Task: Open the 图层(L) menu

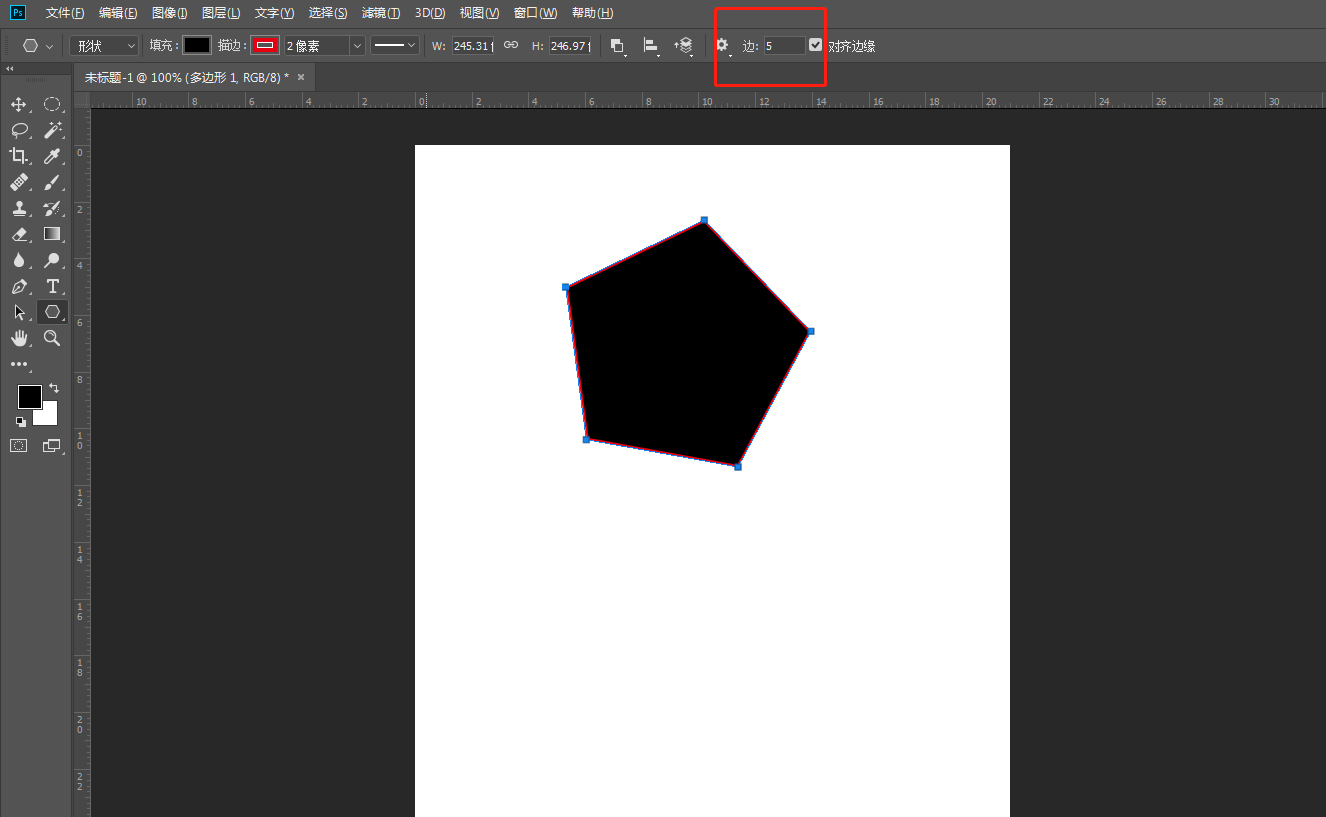Action: click(x=221, y=13)
